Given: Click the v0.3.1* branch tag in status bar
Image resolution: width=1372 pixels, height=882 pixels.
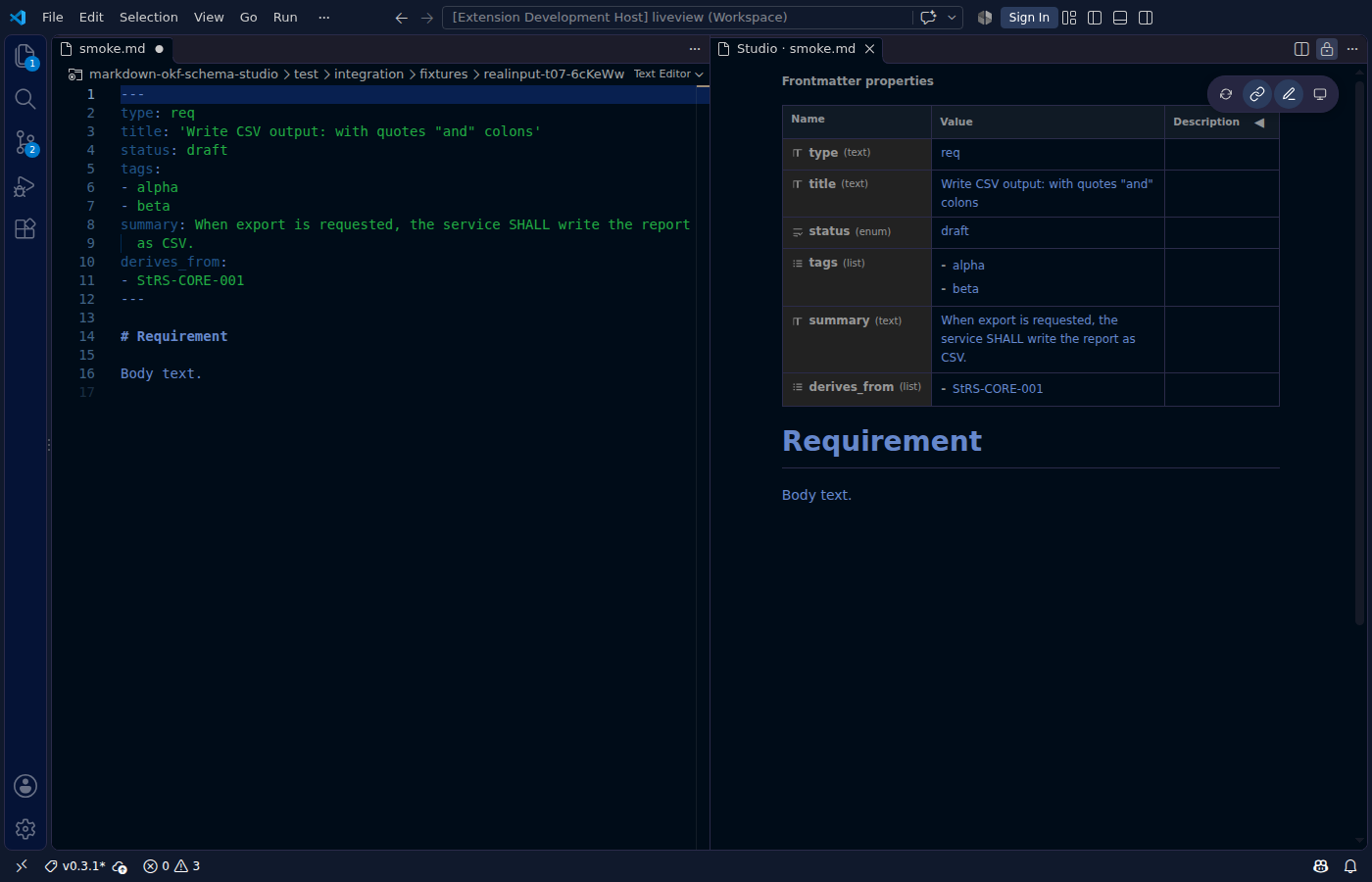Looking at the screenshot, I should click(75, 866).
